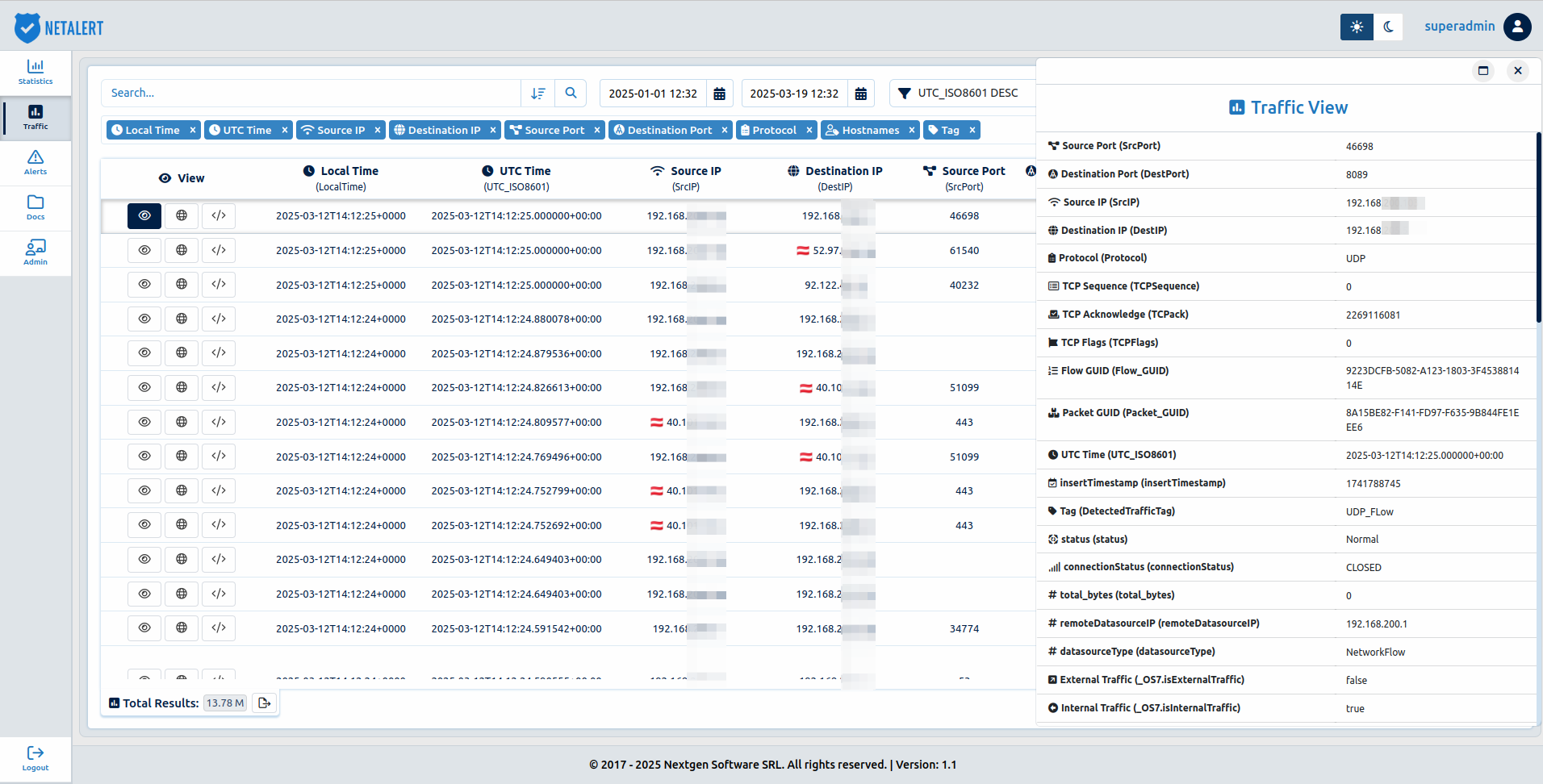Select TCP Acknowledge 2269116081 value

[x=1374, y=315]
